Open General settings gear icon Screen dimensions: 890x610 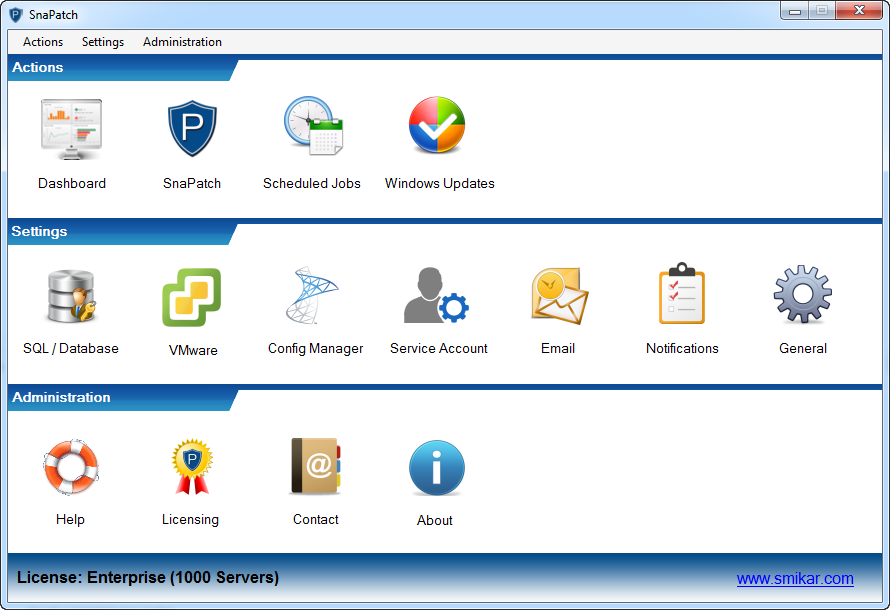click(x=803, y=294)
